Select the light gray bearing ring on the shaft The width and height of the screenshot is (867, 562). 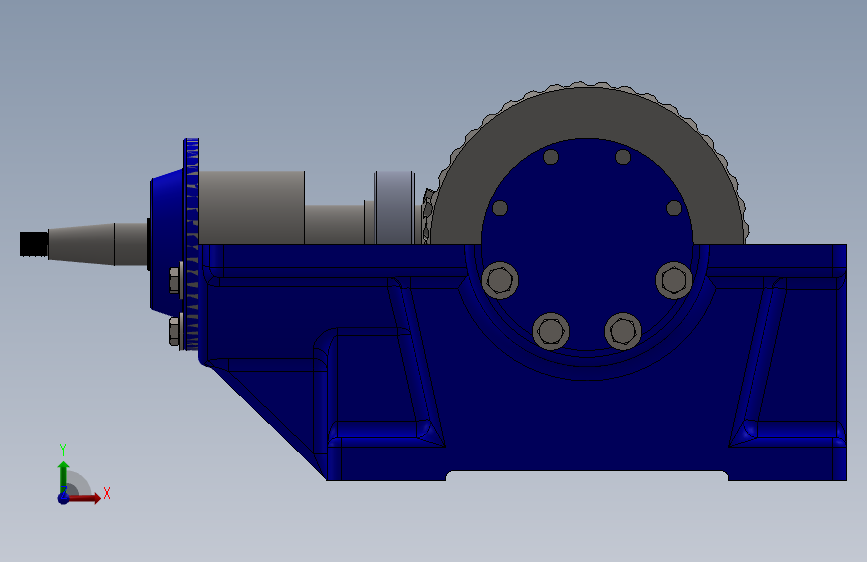pos(394,207)
